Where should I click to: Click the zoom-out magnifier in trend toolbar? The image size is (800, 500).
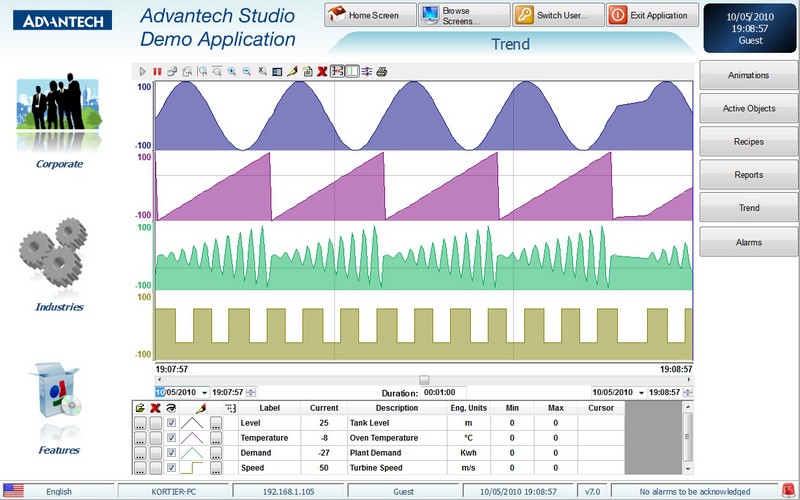click(246, 72)
